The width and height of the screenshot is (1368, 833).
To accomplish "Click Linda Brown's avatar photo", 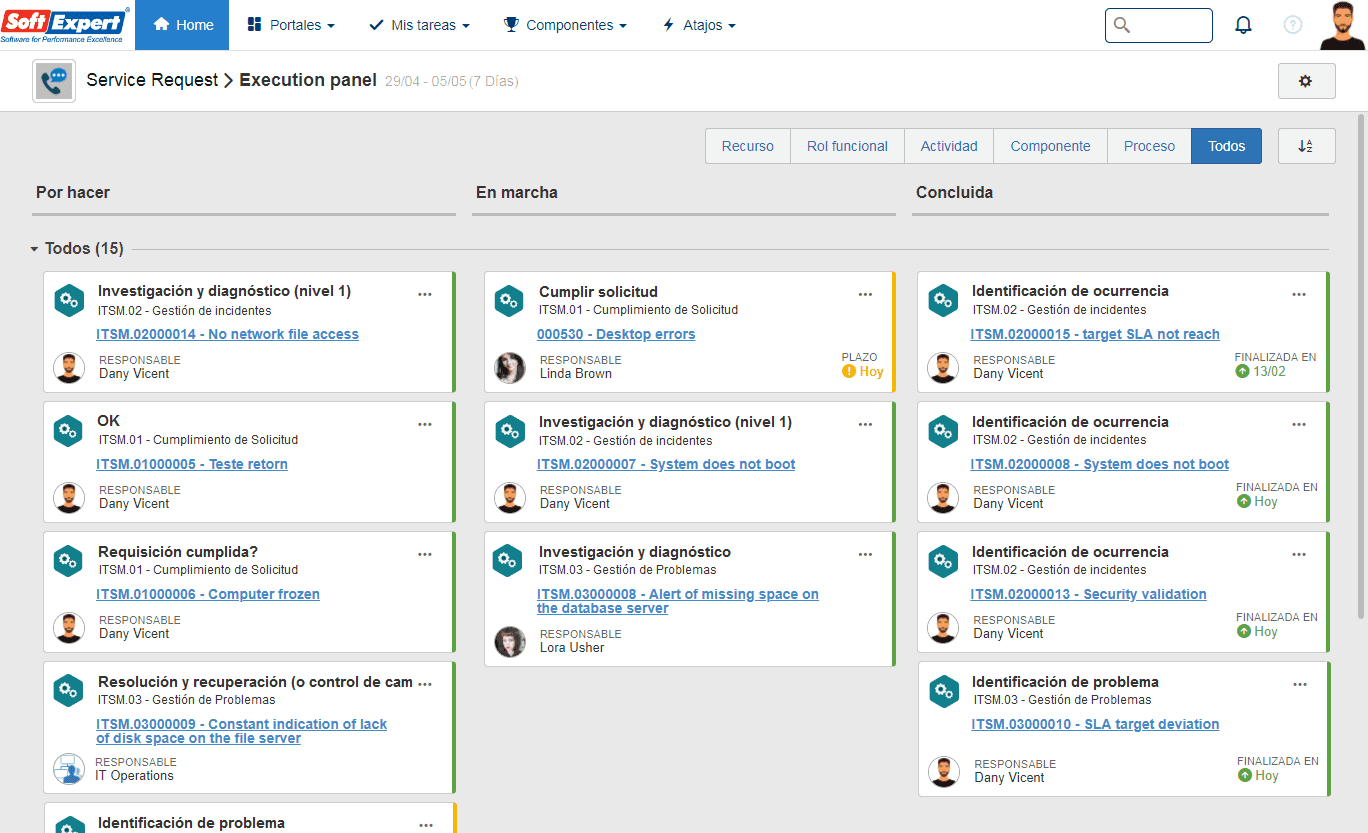I will pos(510,368).
